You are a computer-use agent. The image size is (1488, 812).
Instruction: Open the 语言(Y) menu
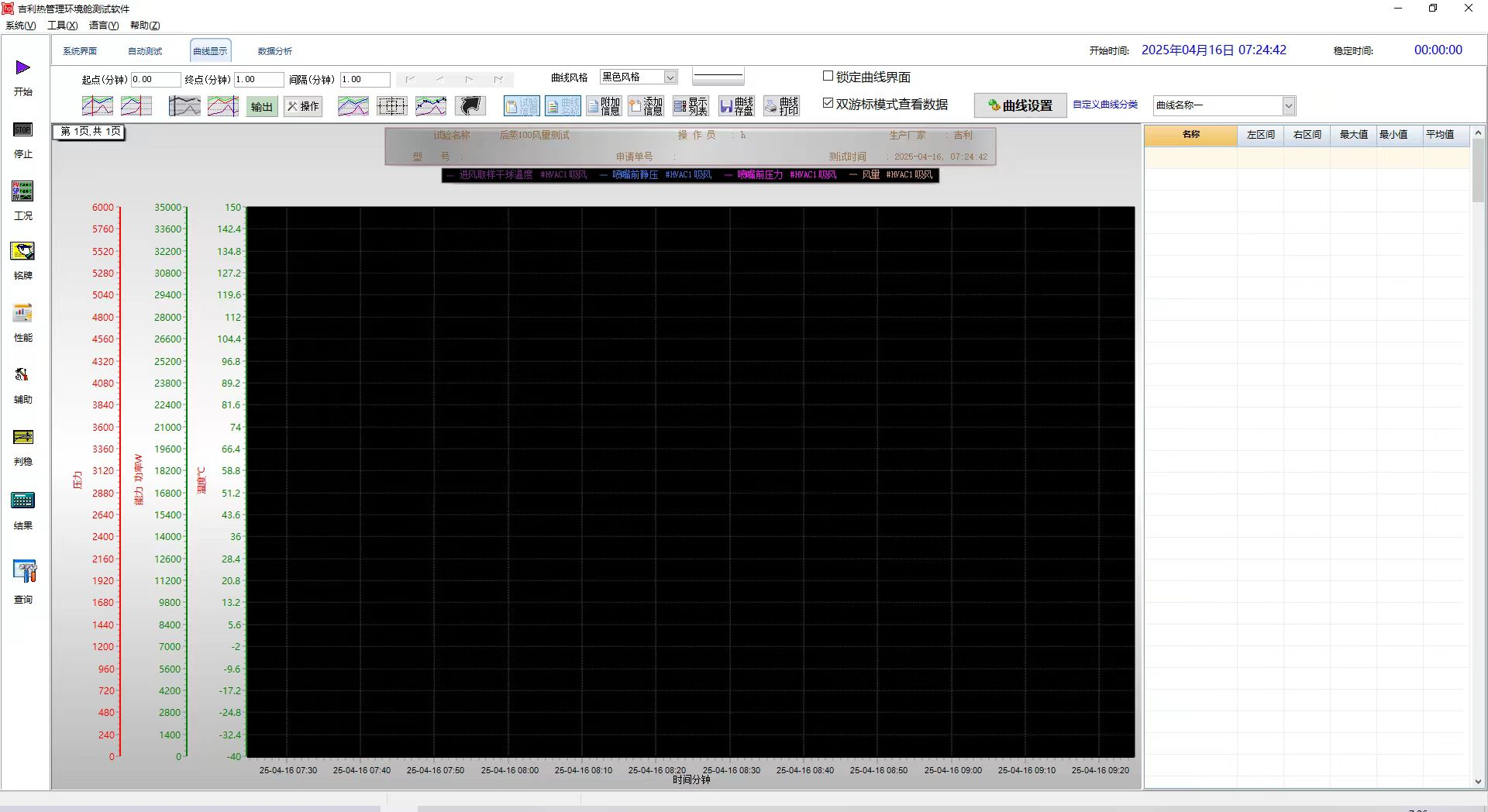(104, 26)
